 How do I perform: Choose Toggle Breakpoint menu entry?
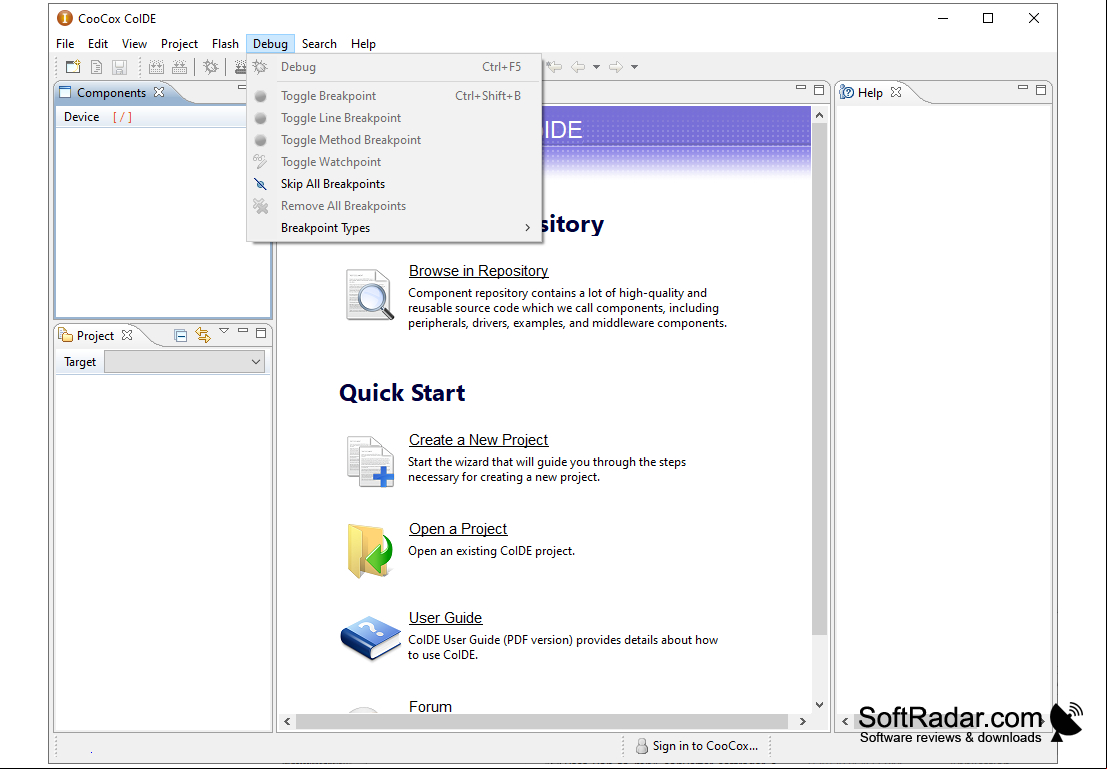394,96
